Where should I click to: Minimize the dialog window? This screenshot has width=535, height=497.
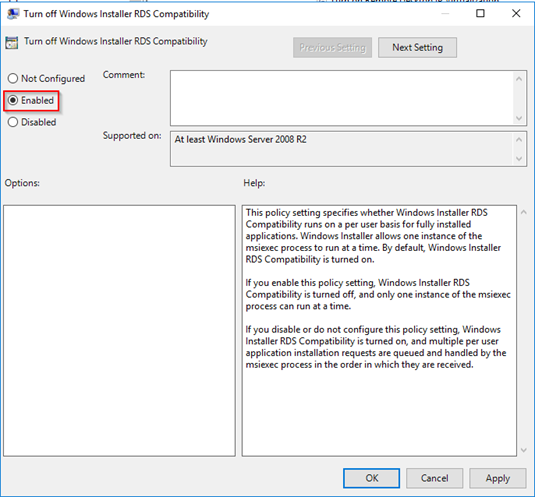click(445, 14)
